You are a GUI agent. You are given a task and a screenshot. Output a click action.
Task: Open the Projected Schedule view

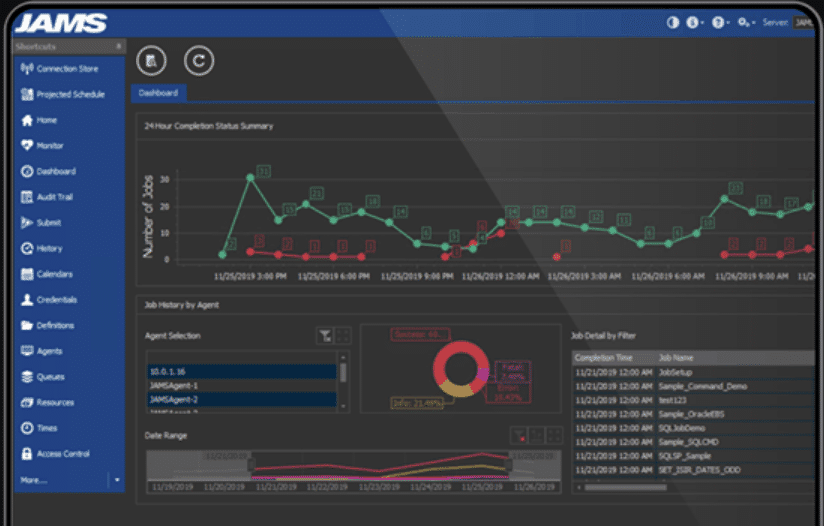[68, 95]
